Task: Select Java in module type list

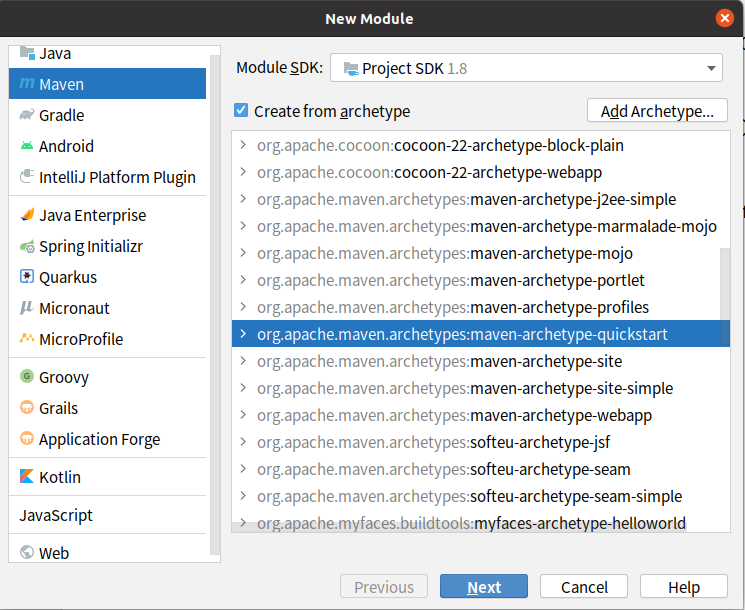Action: pos(107,53)
